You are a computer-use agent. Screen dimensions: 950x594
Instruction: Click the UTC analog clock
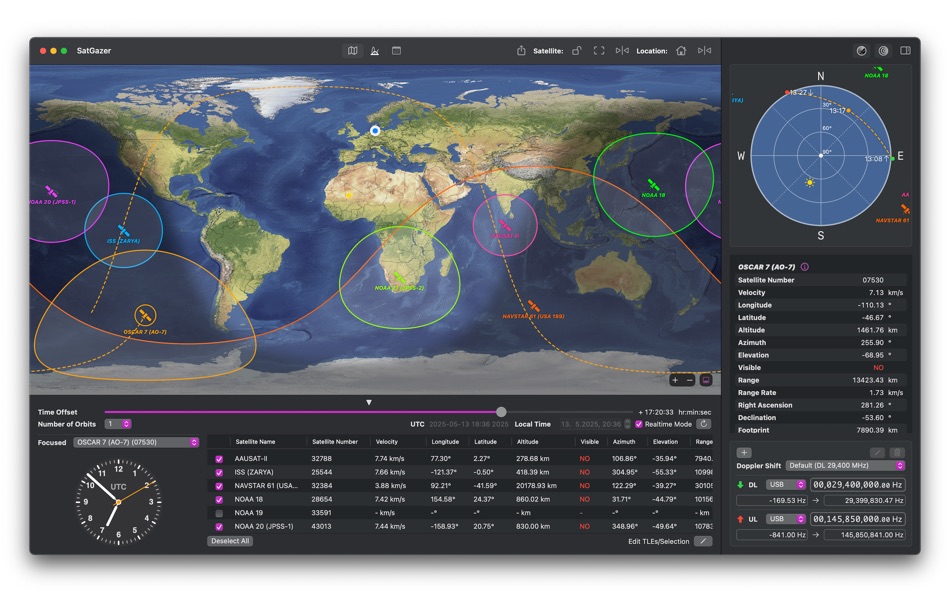point(118,502)
